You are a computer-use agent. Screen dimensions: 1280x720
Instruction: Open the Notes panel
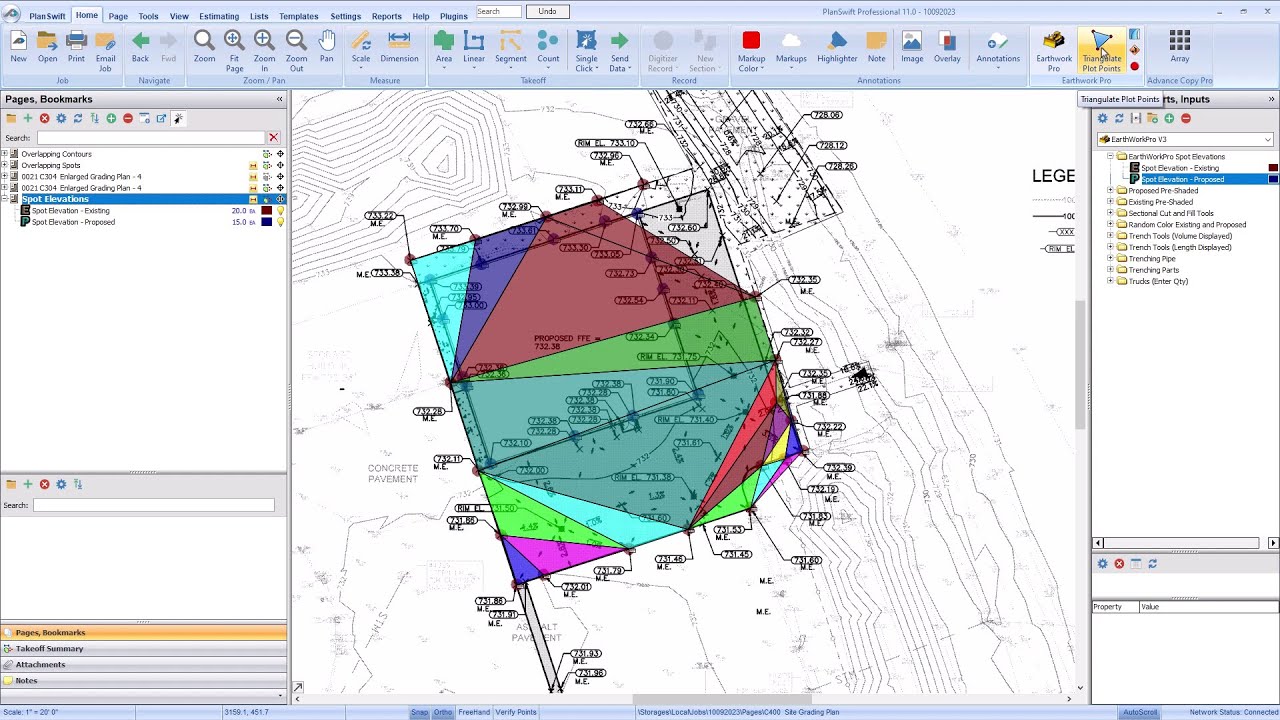[x=143, y=680]
